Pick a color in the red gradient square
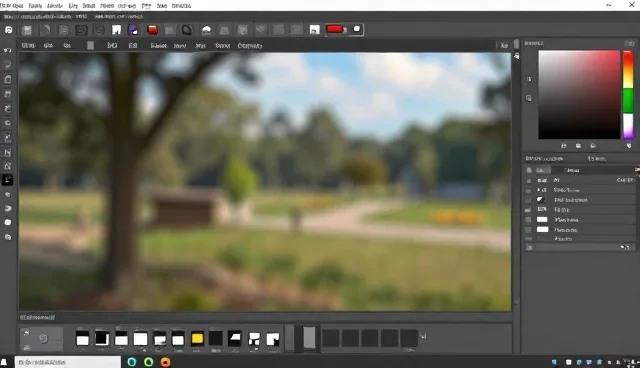640x368 pixels. pyautogui.click(x=579, y=95)
